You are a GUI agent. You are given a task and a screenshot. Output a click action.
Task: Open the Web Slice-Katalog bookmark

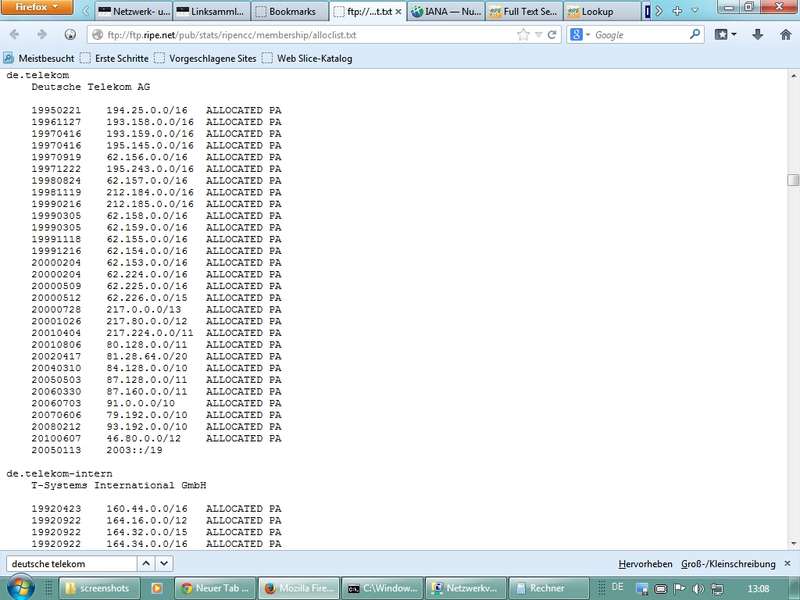tap(307, 58)
